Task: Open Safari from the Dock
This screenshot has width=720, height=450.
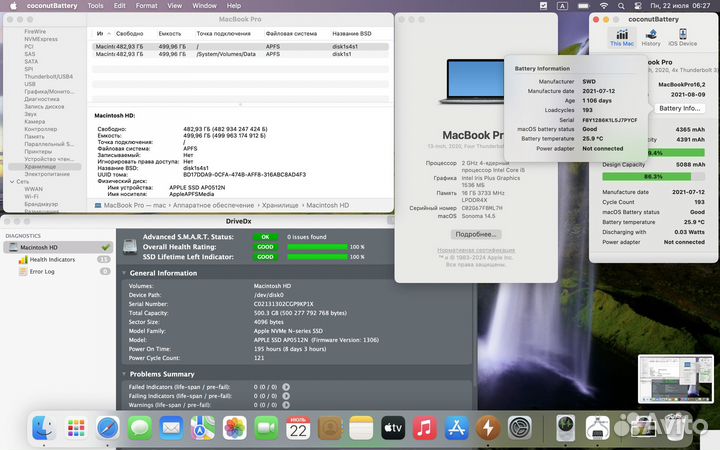Action: tap(107, 428)
